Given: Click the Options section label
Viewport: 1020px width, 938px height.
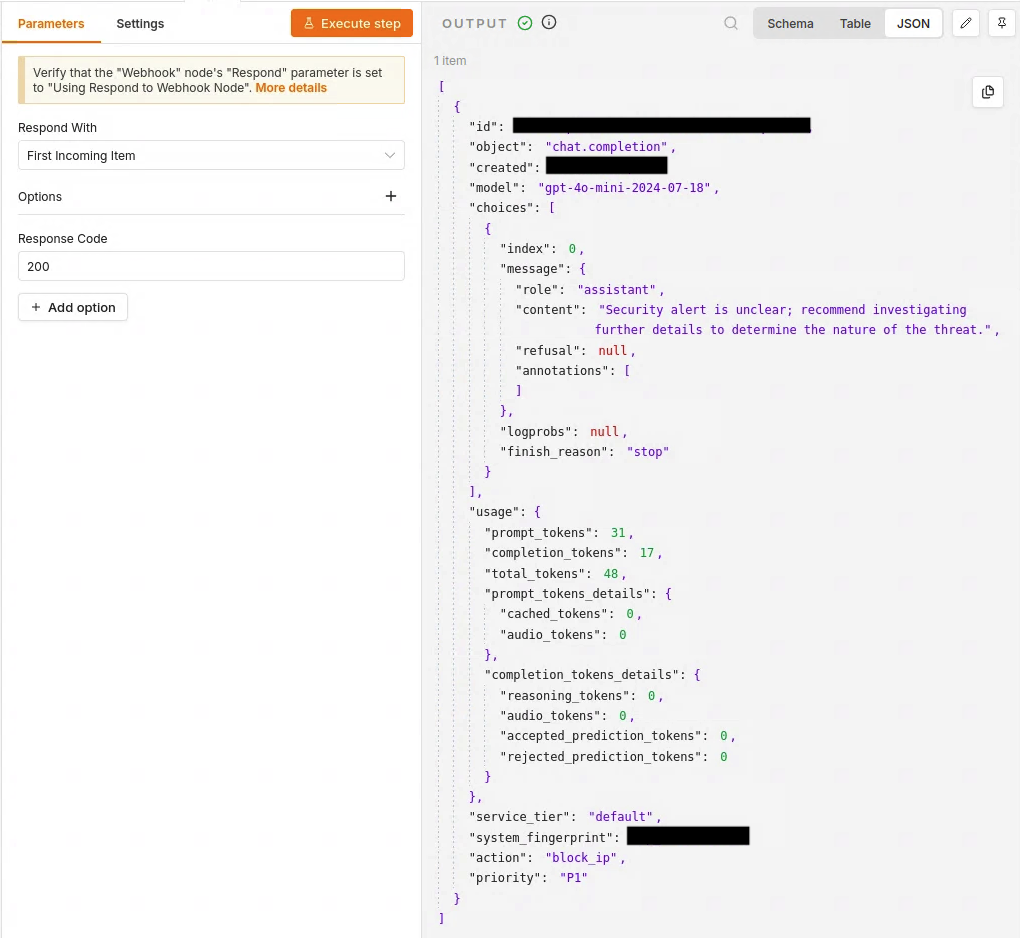Looking at the screenshot, I should pyautogui.click(x=40, y=196).
